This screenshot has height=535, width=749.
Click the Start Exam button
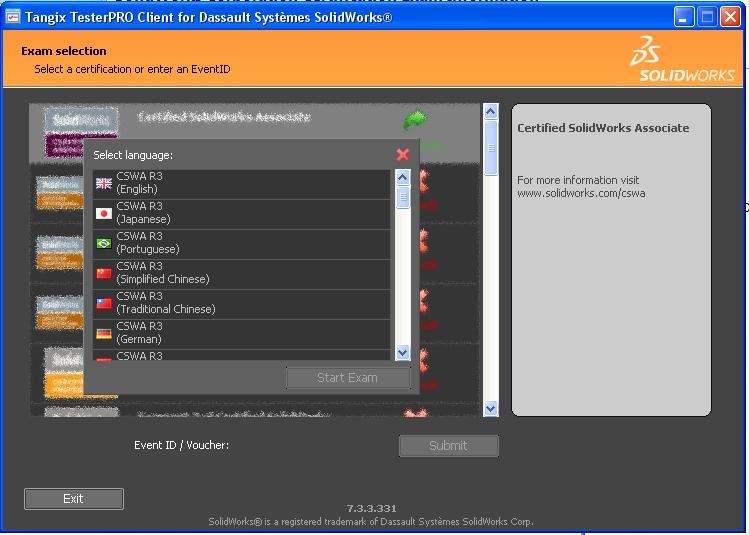[x=348, y=378]
